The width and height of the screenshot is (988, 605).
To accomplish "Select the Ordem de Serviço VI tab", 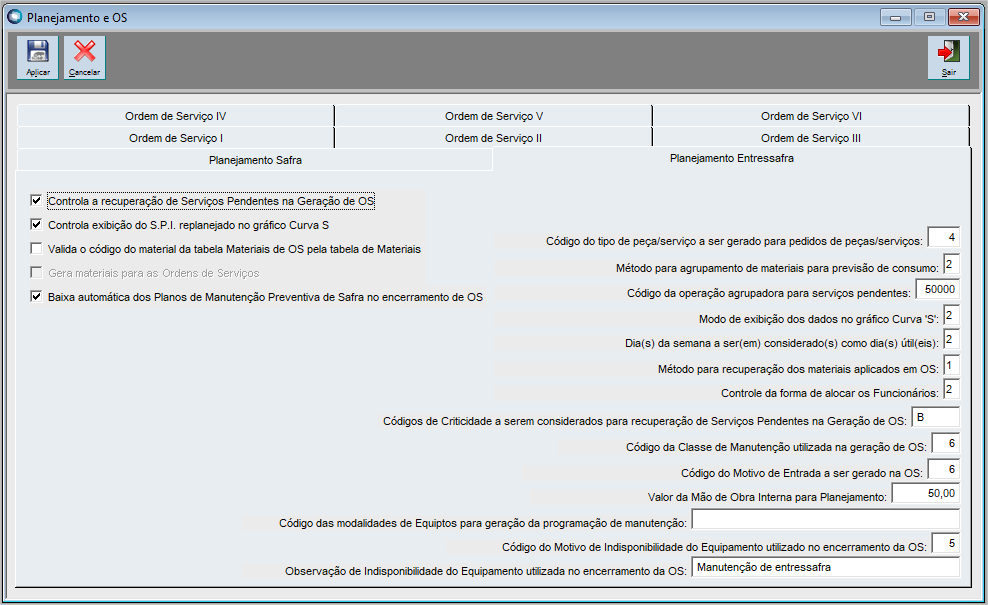I will pos(811,116).
